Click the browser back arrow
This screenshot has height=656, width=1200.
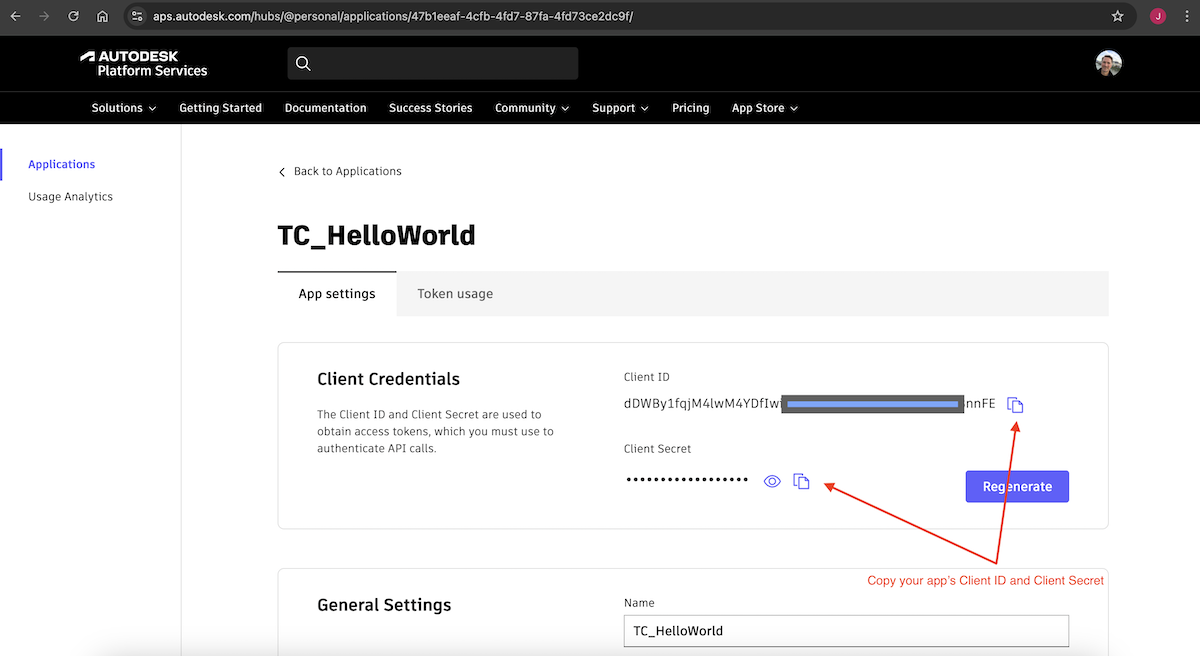[16, 17]
